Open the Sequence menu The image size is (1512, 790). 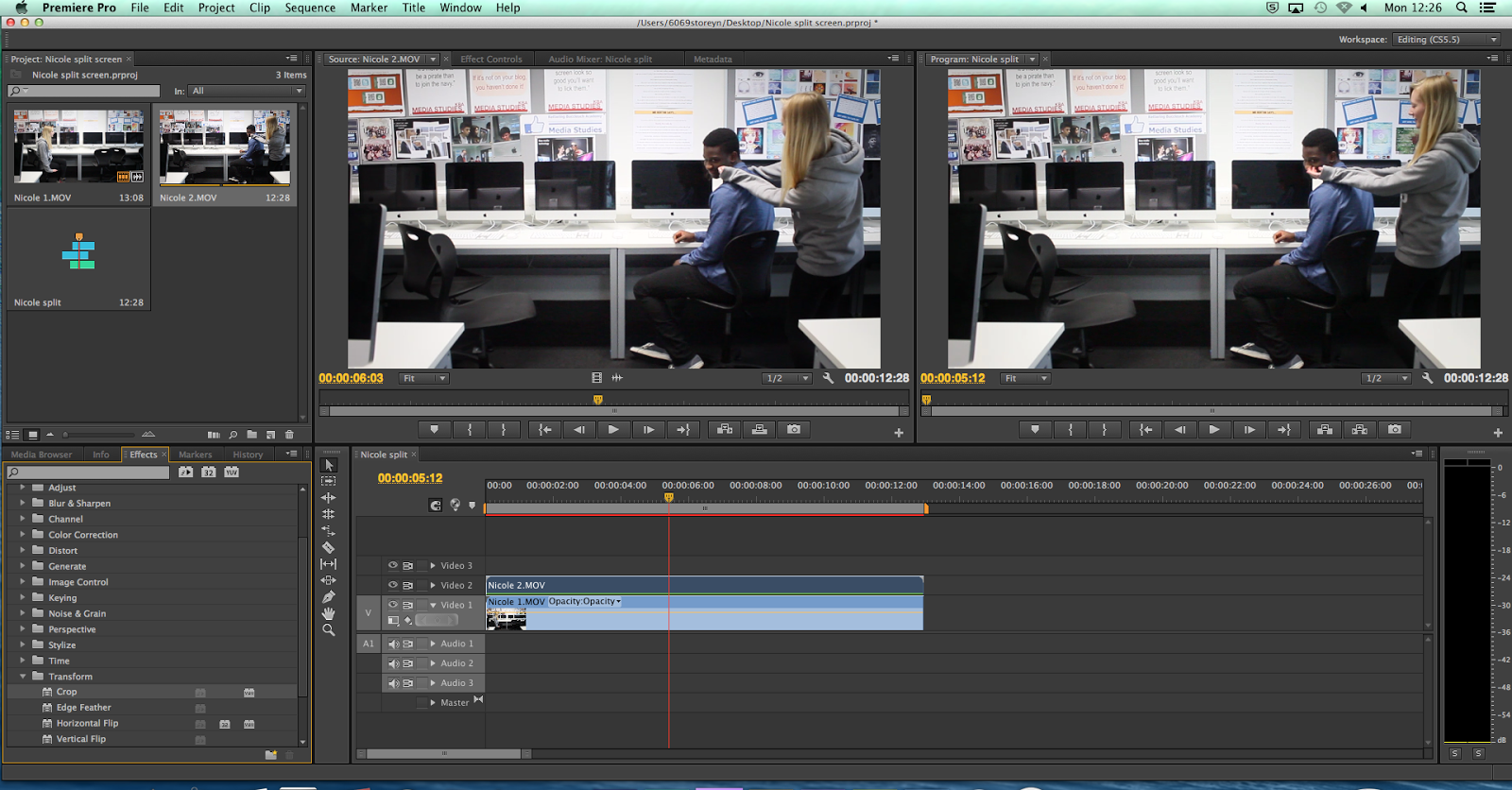point(310,8)
